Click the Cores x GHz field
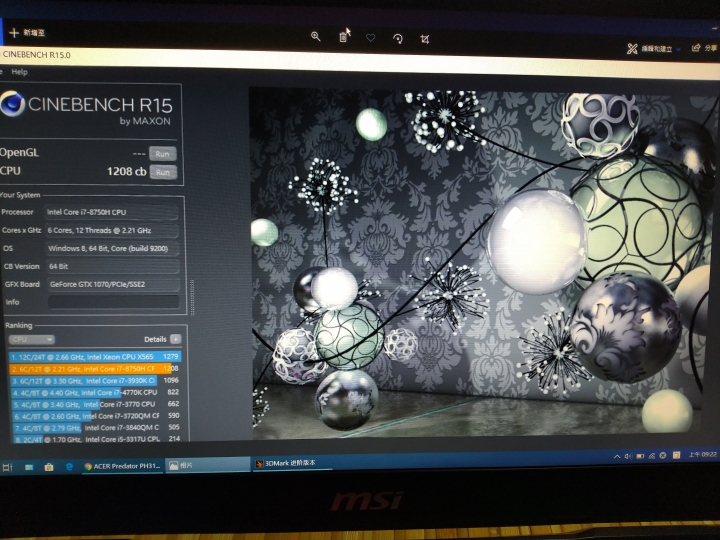 tap(112, 230)
